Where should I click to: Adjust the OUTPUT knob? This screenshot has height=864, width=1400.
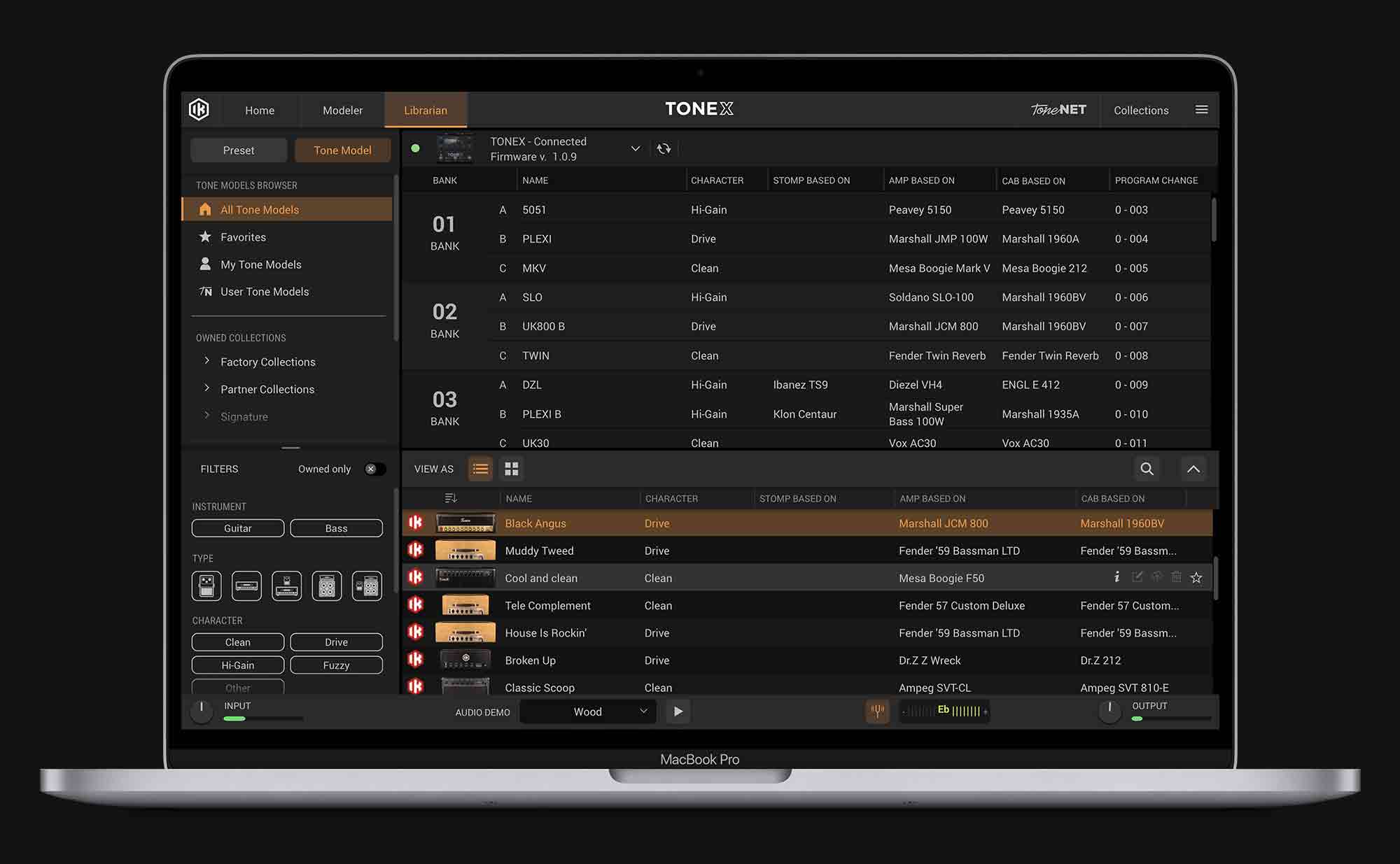[x=1109, y=711]
